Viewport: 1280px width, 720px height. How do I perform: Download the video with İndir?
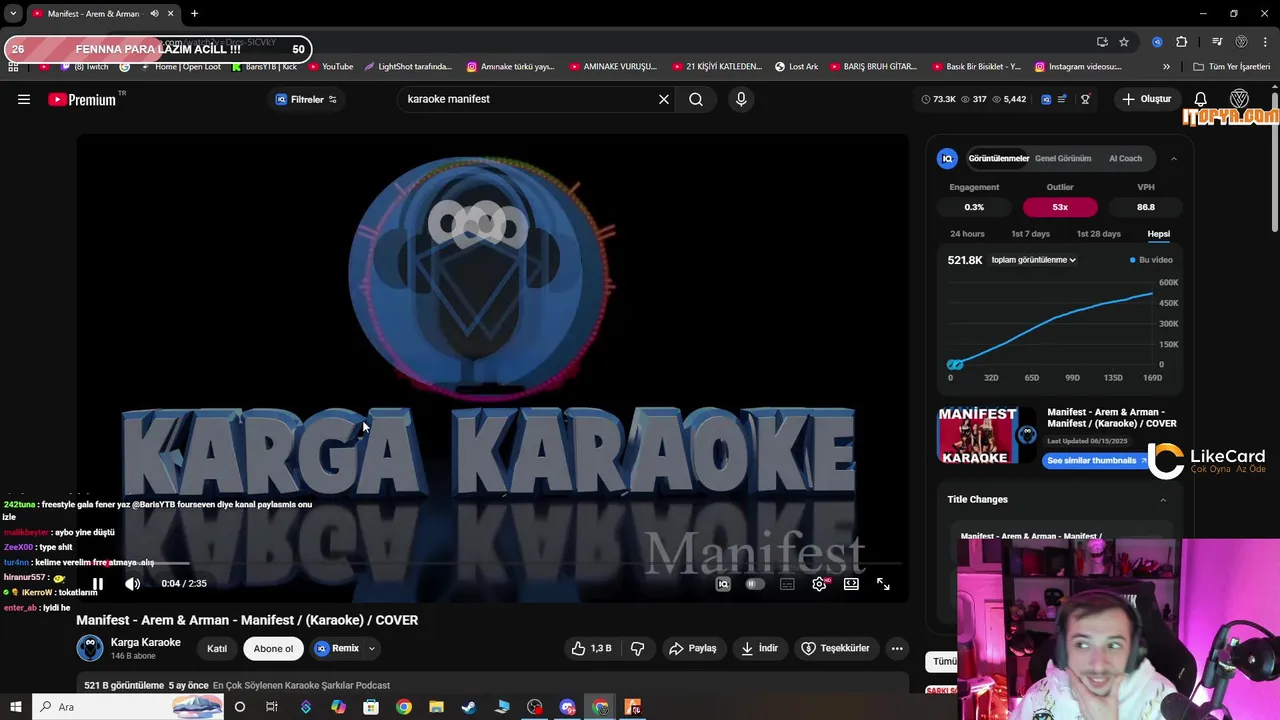(x=759, y=648)
